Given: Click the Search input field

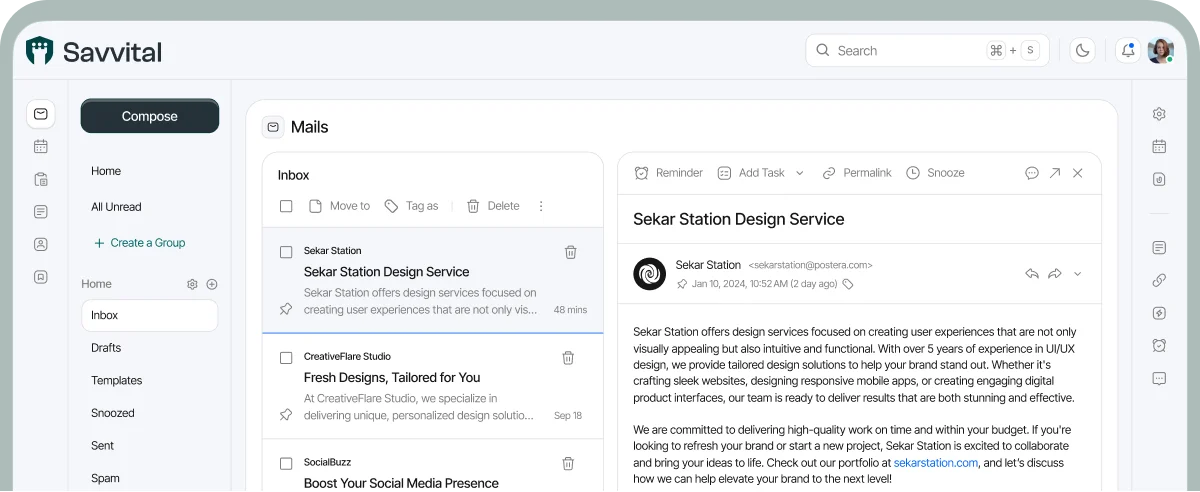Looking at the screenshot, I should [x=905, y=50].
